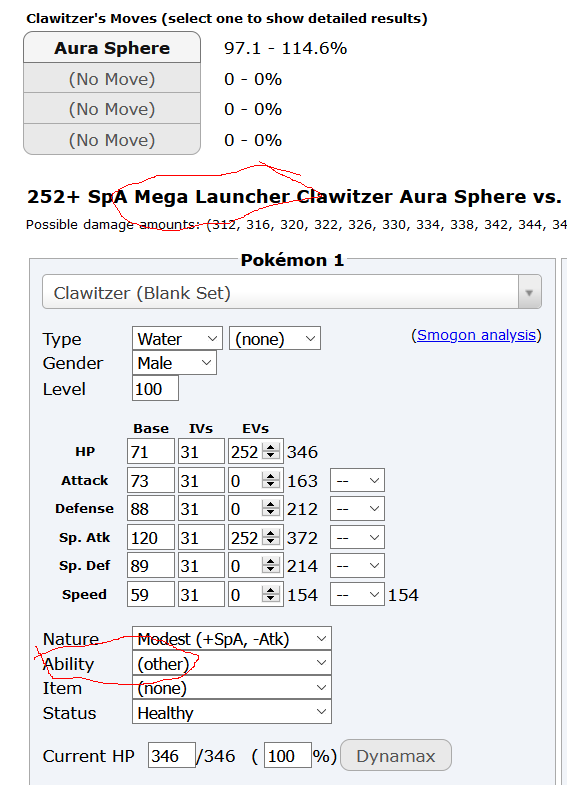Click the Possible damage amounts text
This screenshot has height=785, width=567.
pos(296,224)
